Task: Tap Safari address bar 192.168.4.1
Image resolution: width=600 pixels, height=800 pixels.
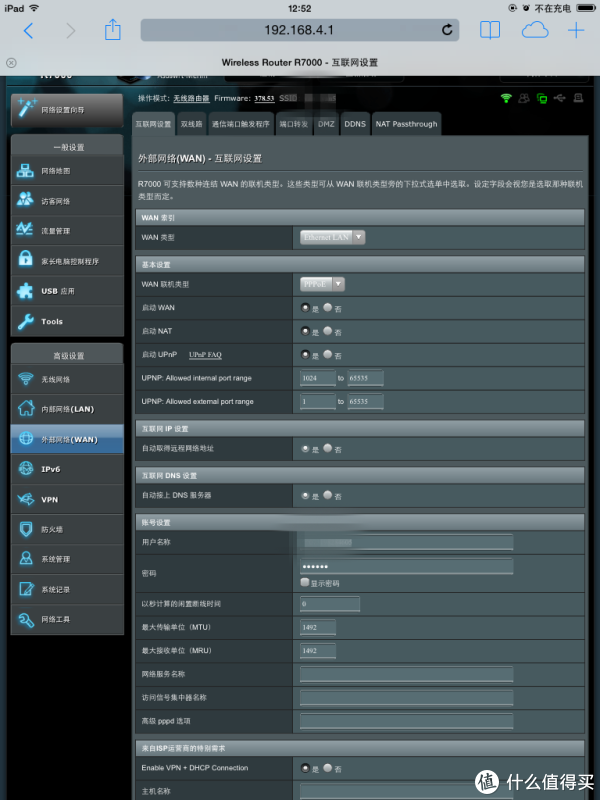Action: tap(299, 30)
